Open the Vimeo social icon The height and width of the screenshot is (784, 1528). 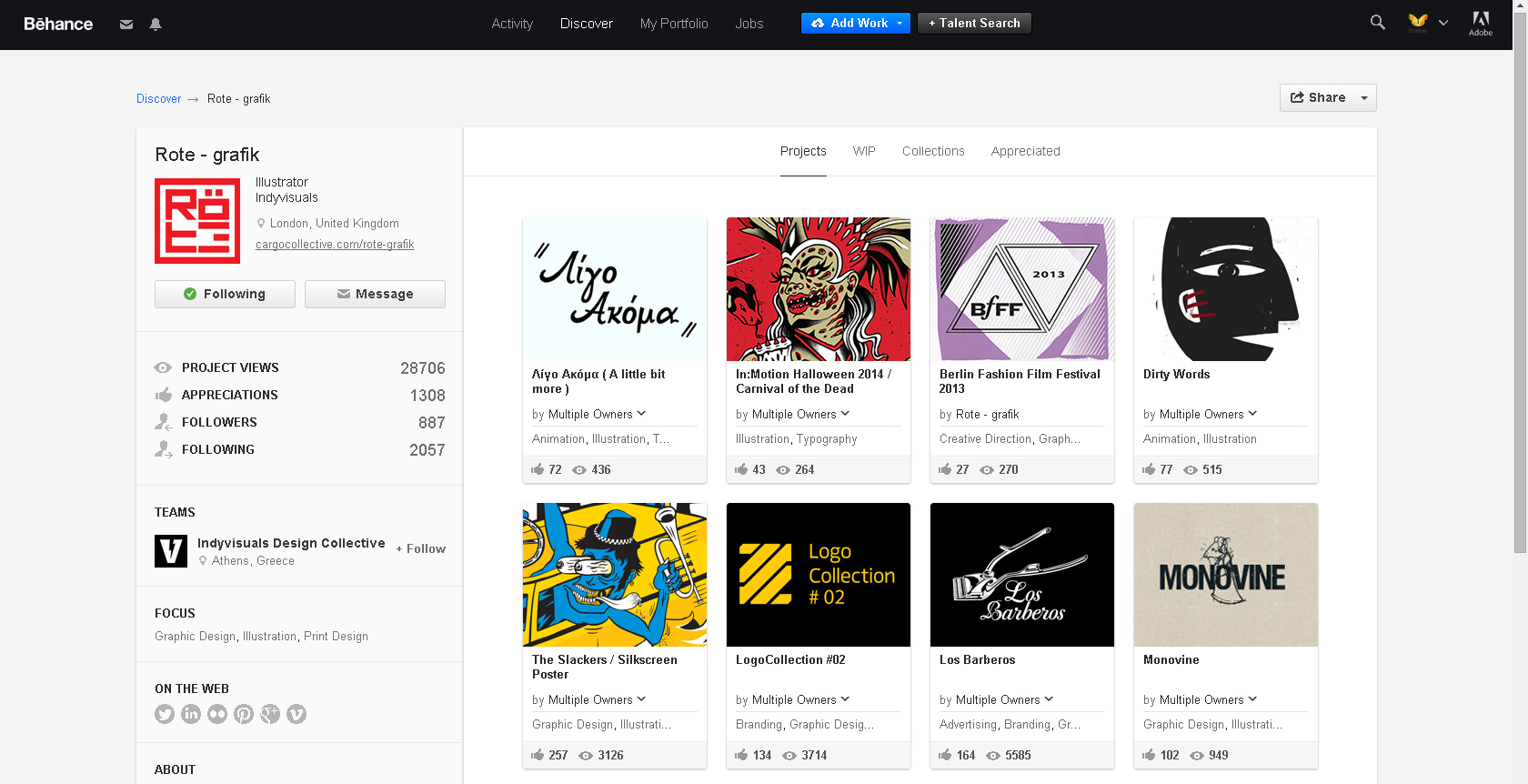297,714
